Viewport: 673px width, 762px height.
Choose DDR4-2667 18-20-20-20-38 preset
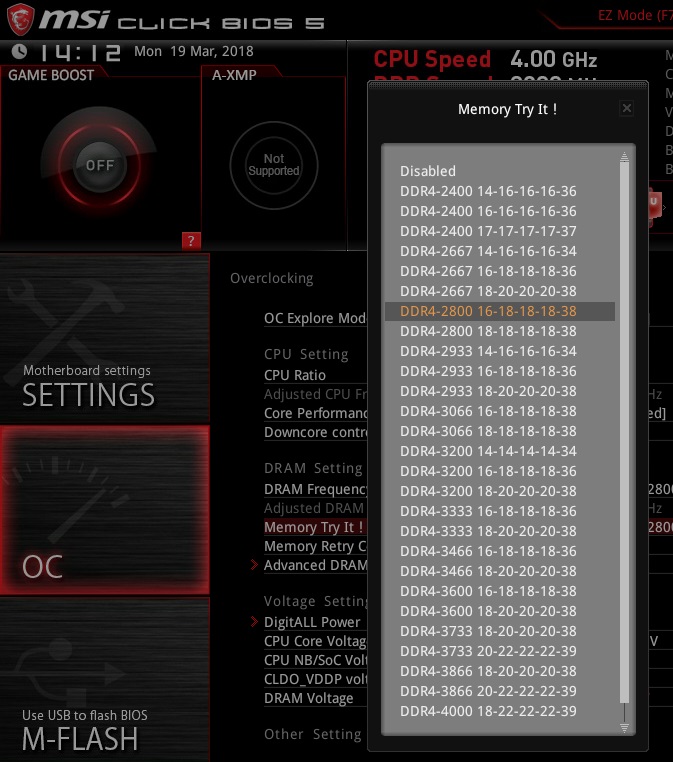pos(488,291)
